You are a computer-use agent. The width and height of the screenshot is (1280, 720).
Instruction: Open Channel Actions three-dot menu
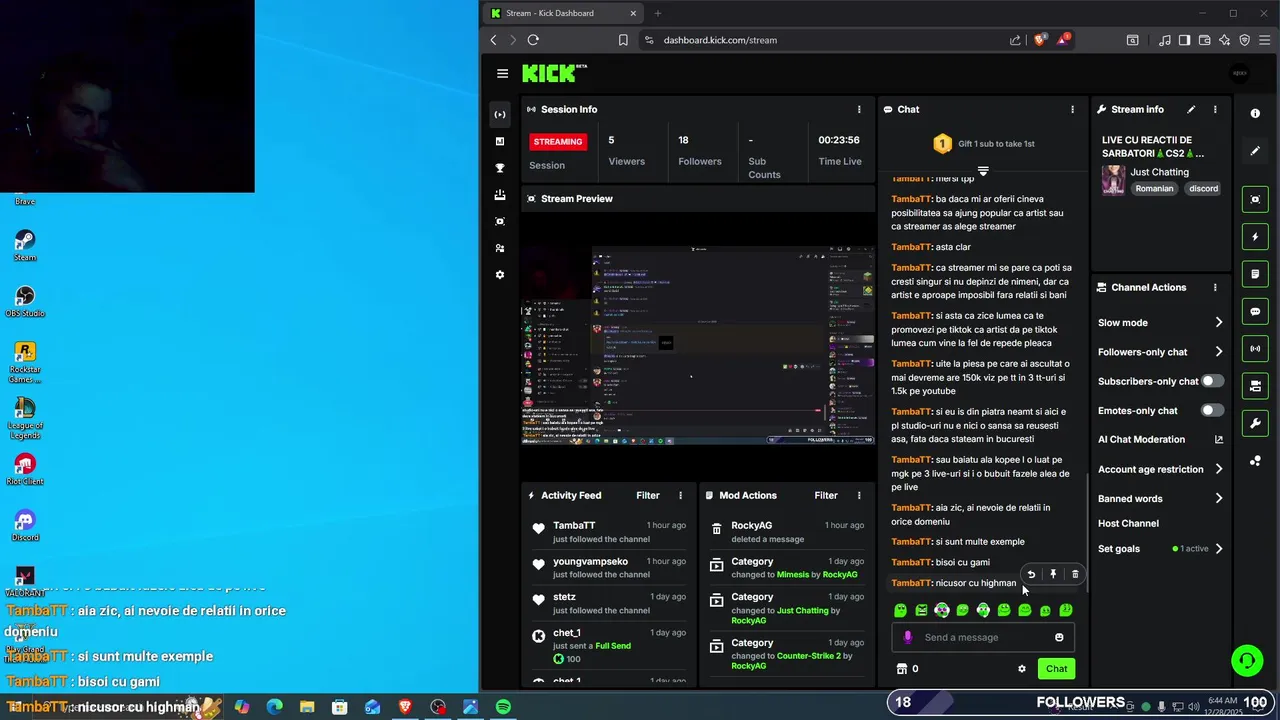[x=1215, y=287]
